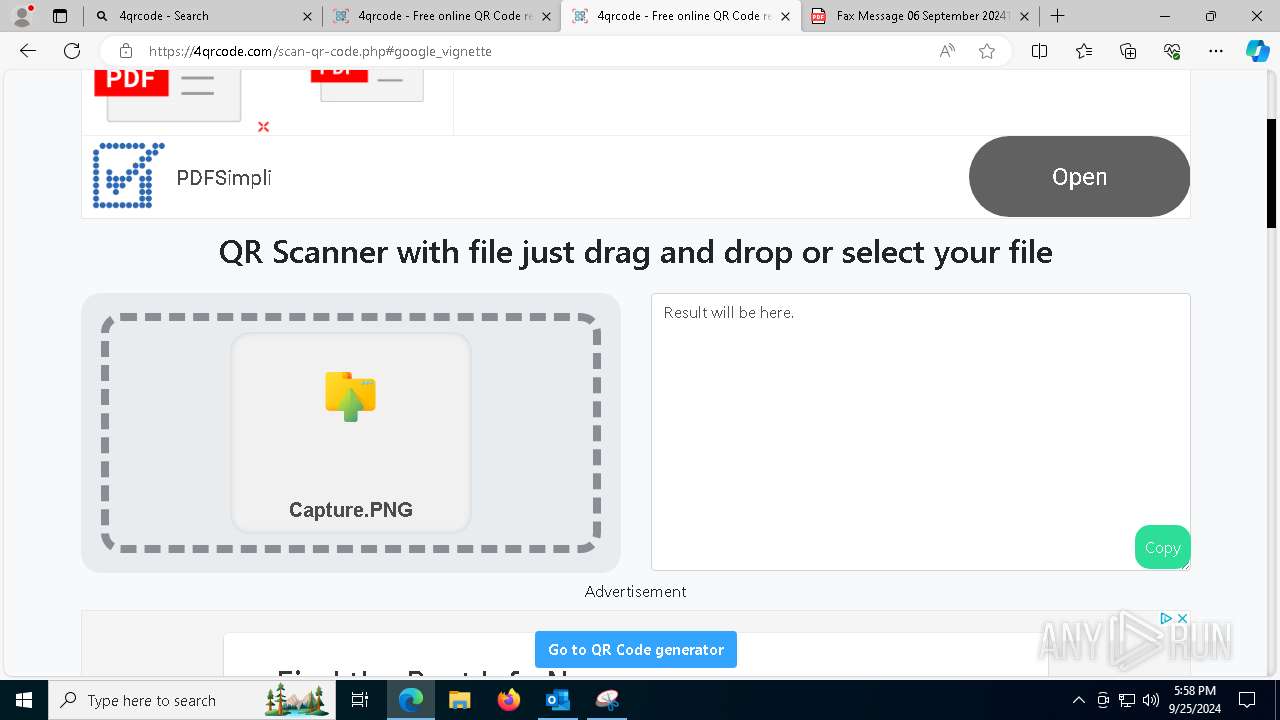Open the tab actions menu icon
The height and width of the screenshot is (720, 1280).
click(60, 16)
